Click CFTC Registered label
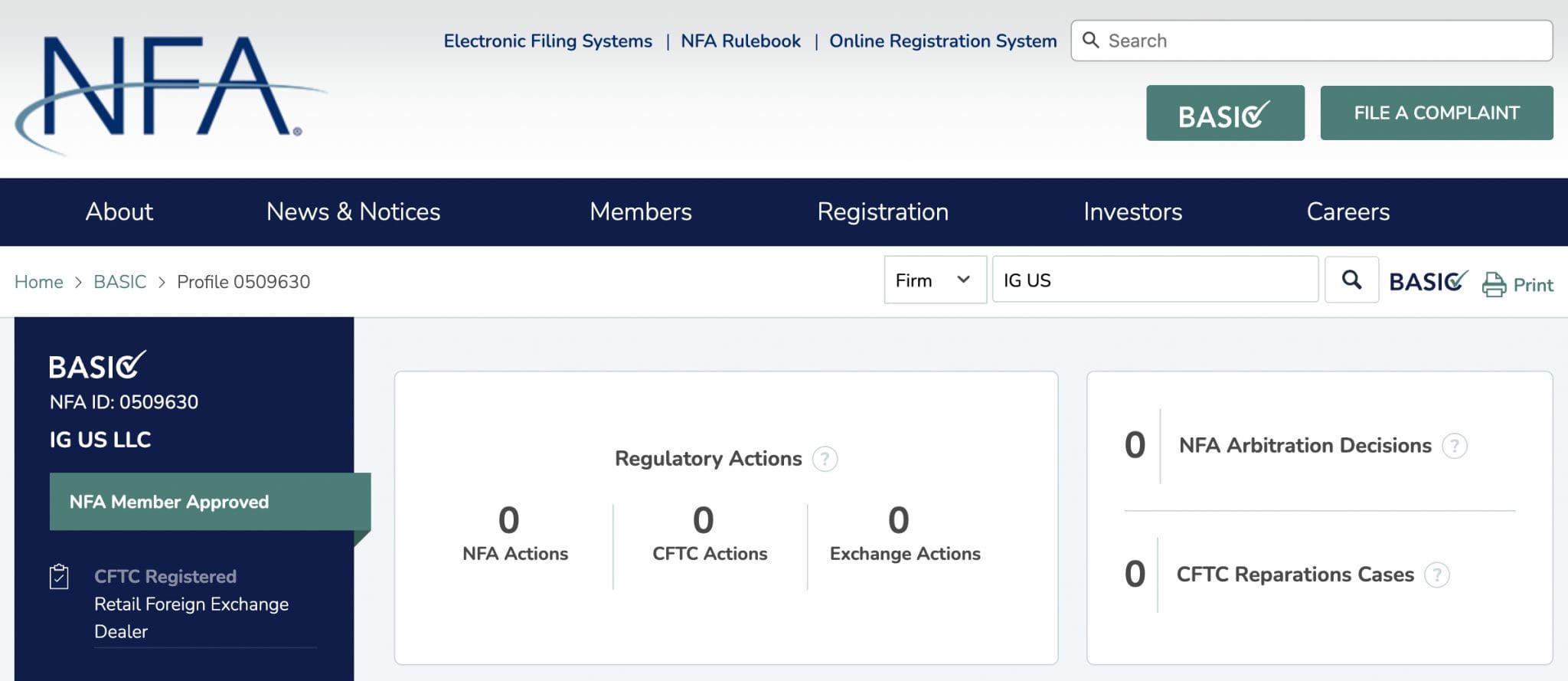The image size is (1568, 681). click(x=165, y=576)
